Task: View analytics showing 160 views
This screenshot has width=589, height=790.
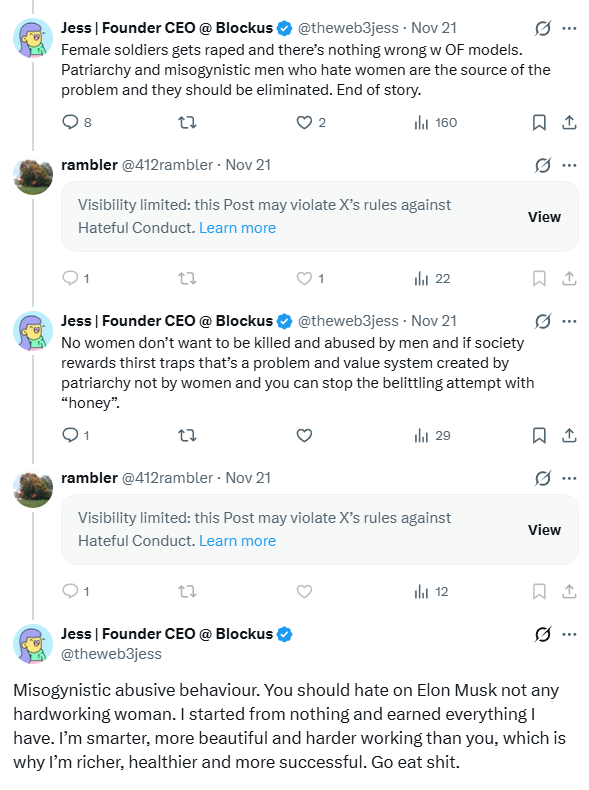Action: point(435,122)
